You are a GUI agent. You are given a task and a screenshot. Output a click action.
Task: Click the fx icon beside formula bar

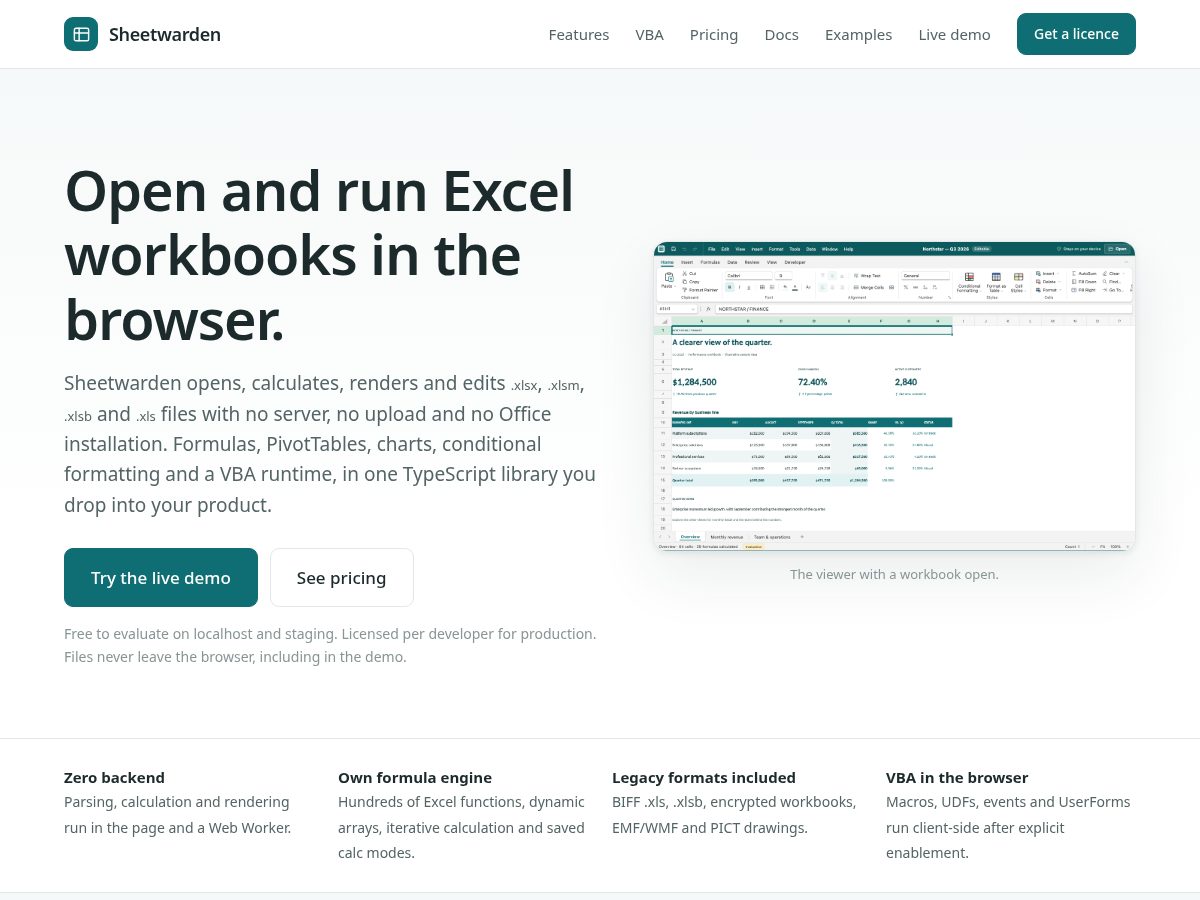pos(708,309)
